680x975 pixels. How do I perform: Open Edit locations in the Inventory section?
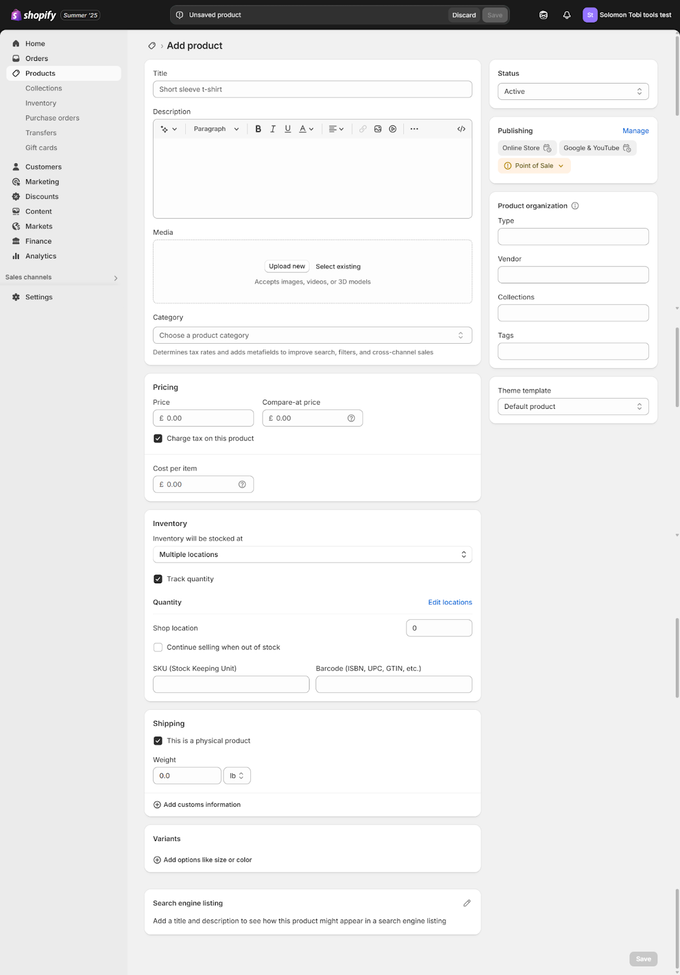tap(450, 602)
